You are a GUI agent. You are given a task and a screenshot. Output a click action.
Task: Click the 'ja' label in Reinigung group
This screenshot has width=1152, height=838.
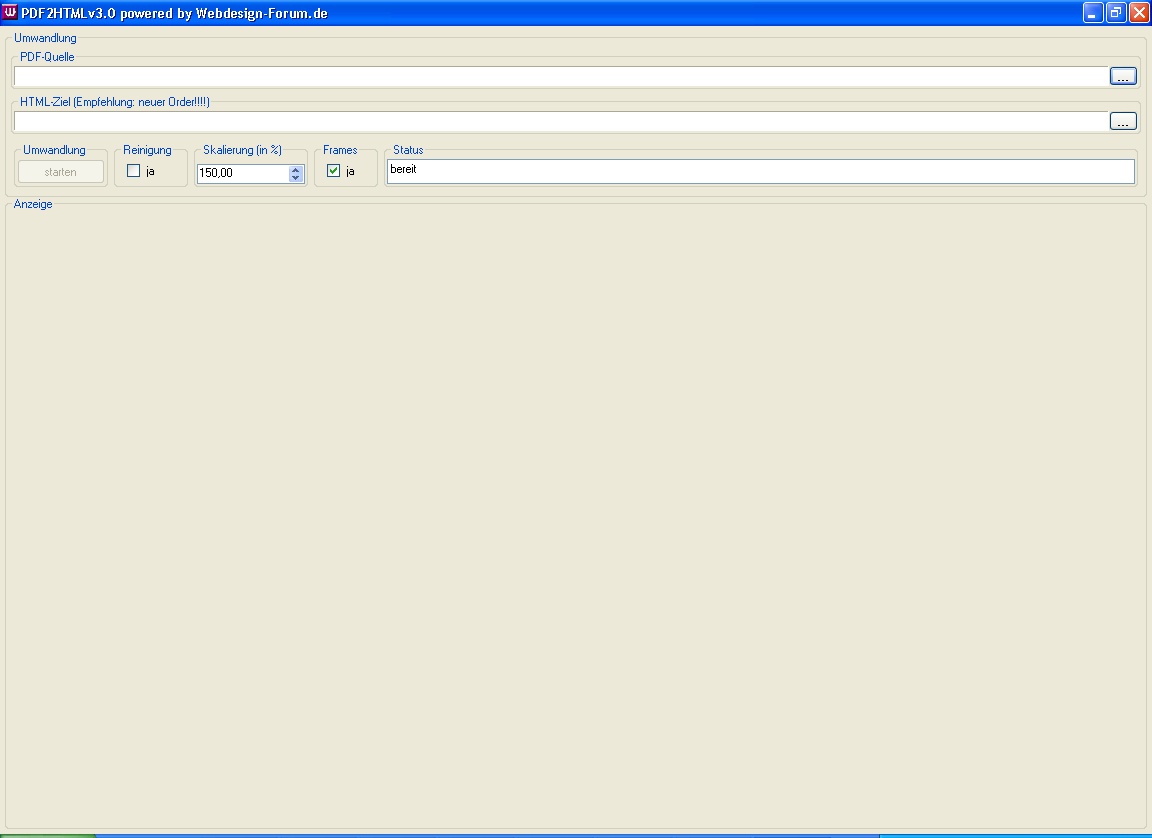click(150, 171)
